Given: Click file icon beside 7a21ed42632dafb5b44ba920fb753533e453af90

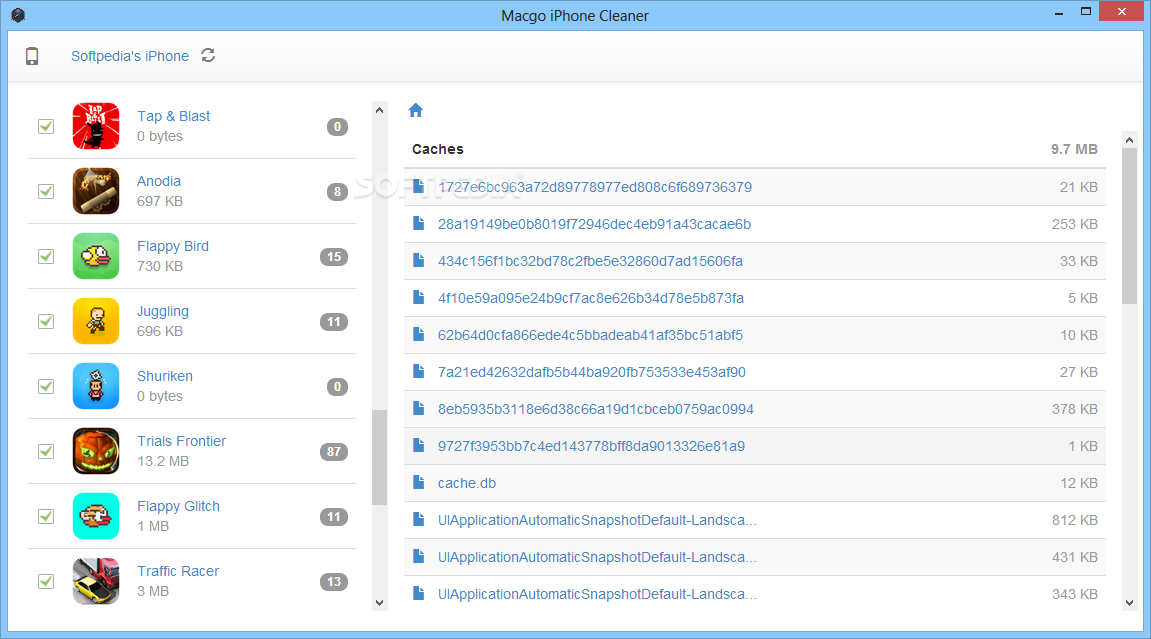Looking at the screenshot, I should [x=418, y=371].
